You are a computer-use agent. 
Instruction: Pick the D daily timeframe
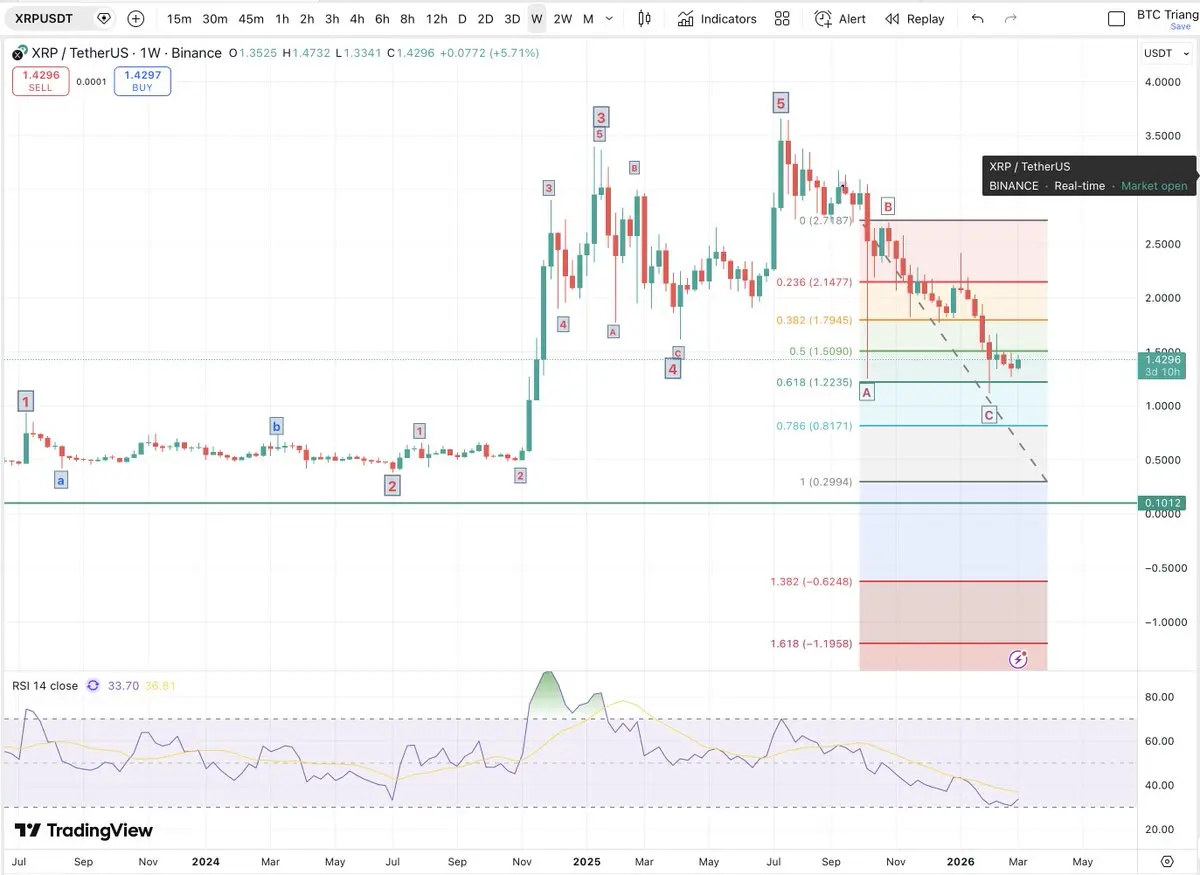[x=462, y=19]
